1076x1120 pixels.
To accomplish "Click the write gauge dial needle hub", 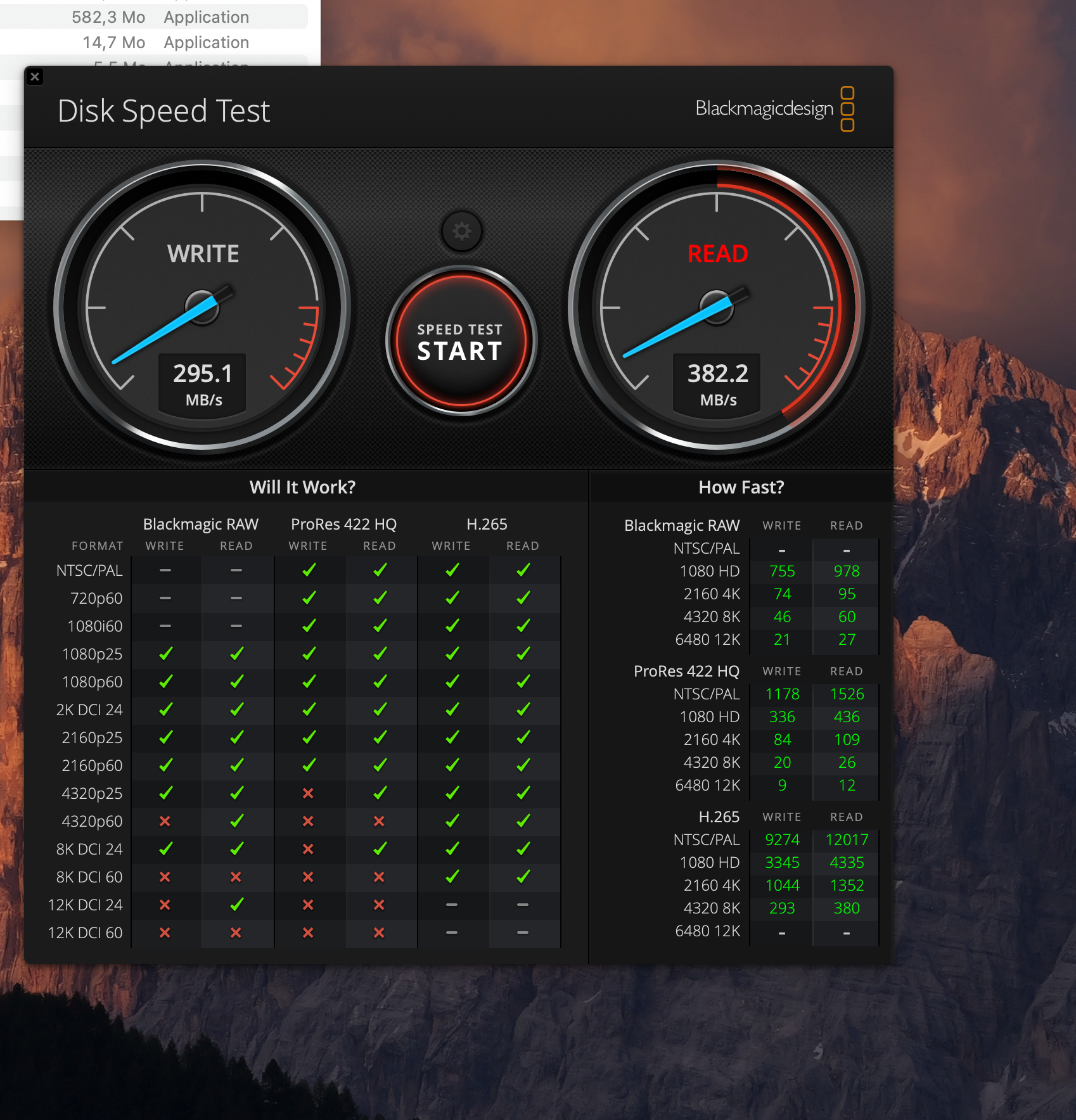I will click(x=202, y=308).
